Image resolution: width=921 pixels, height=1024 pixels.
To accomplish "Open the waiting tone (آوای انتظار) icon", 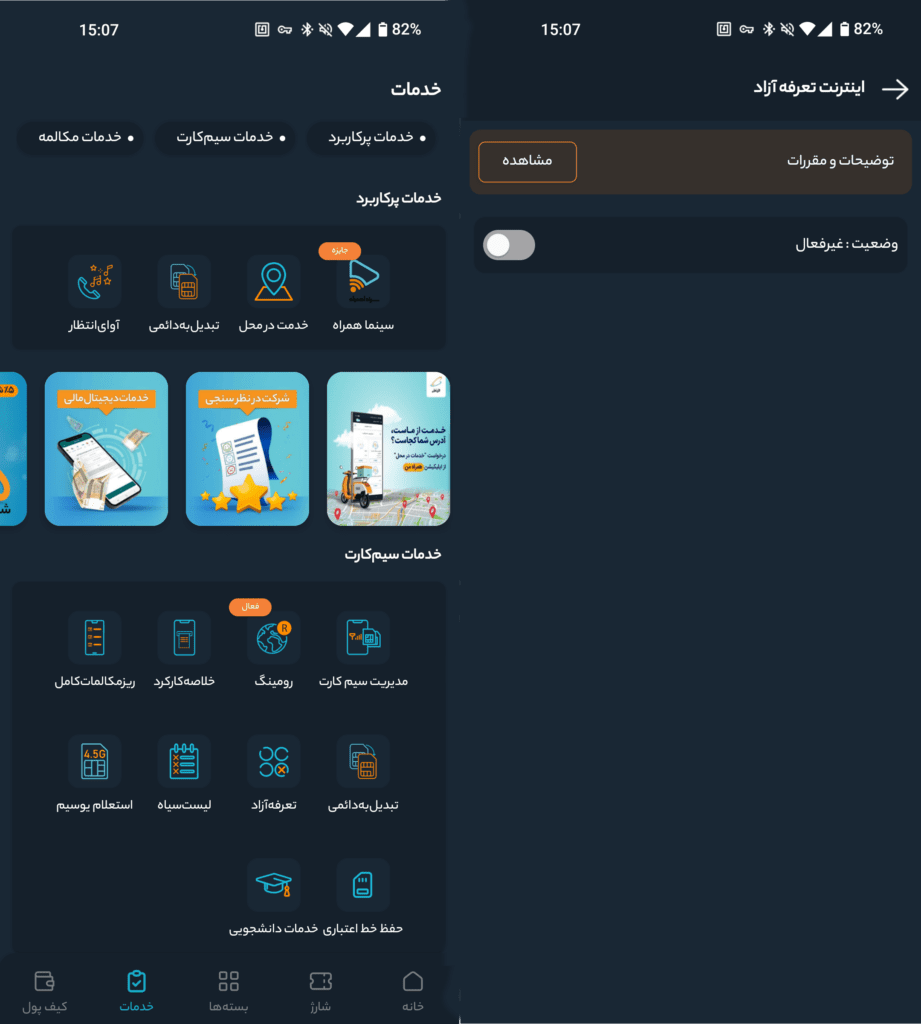I will tap(95, 282).
